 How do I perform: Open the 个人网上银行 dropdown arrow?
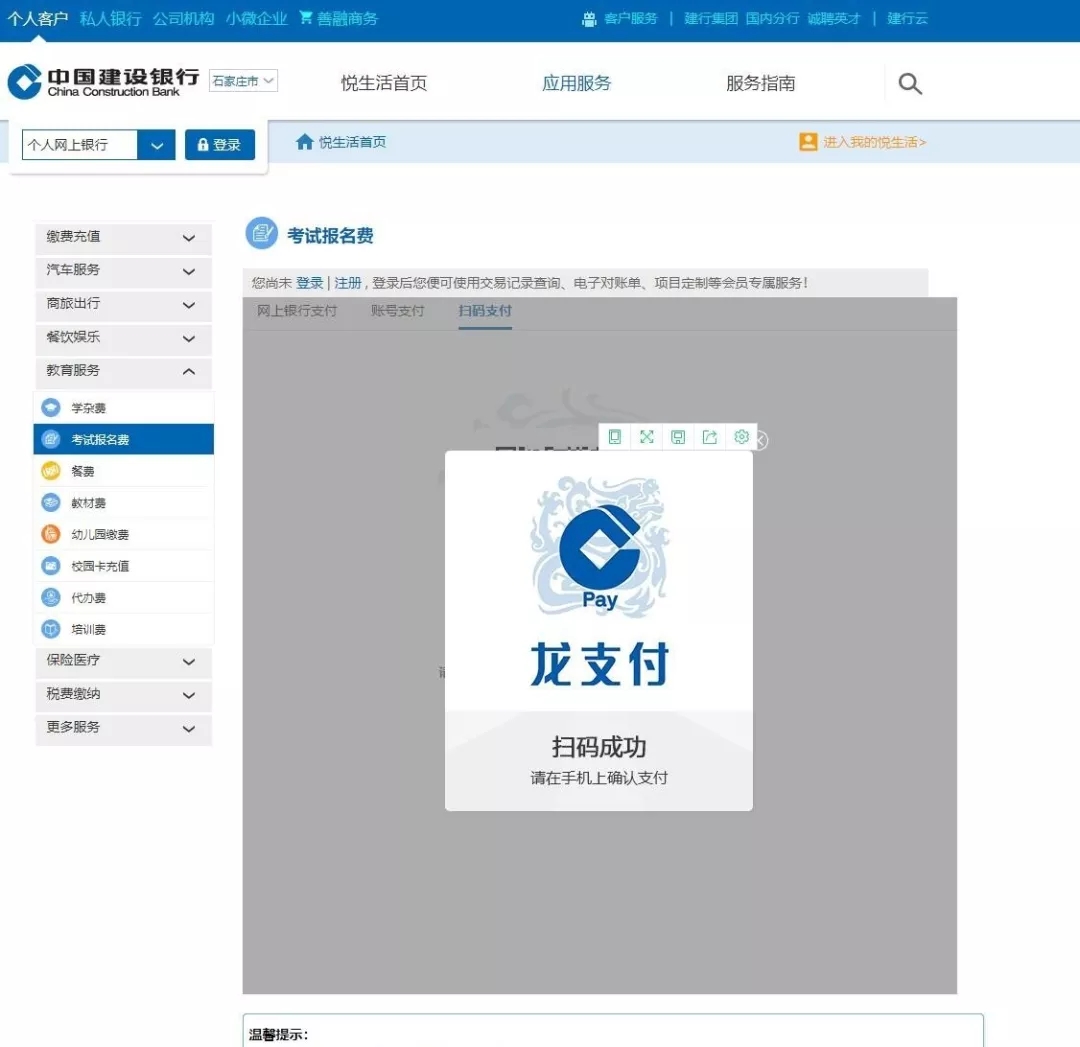[x=156, y=145]
